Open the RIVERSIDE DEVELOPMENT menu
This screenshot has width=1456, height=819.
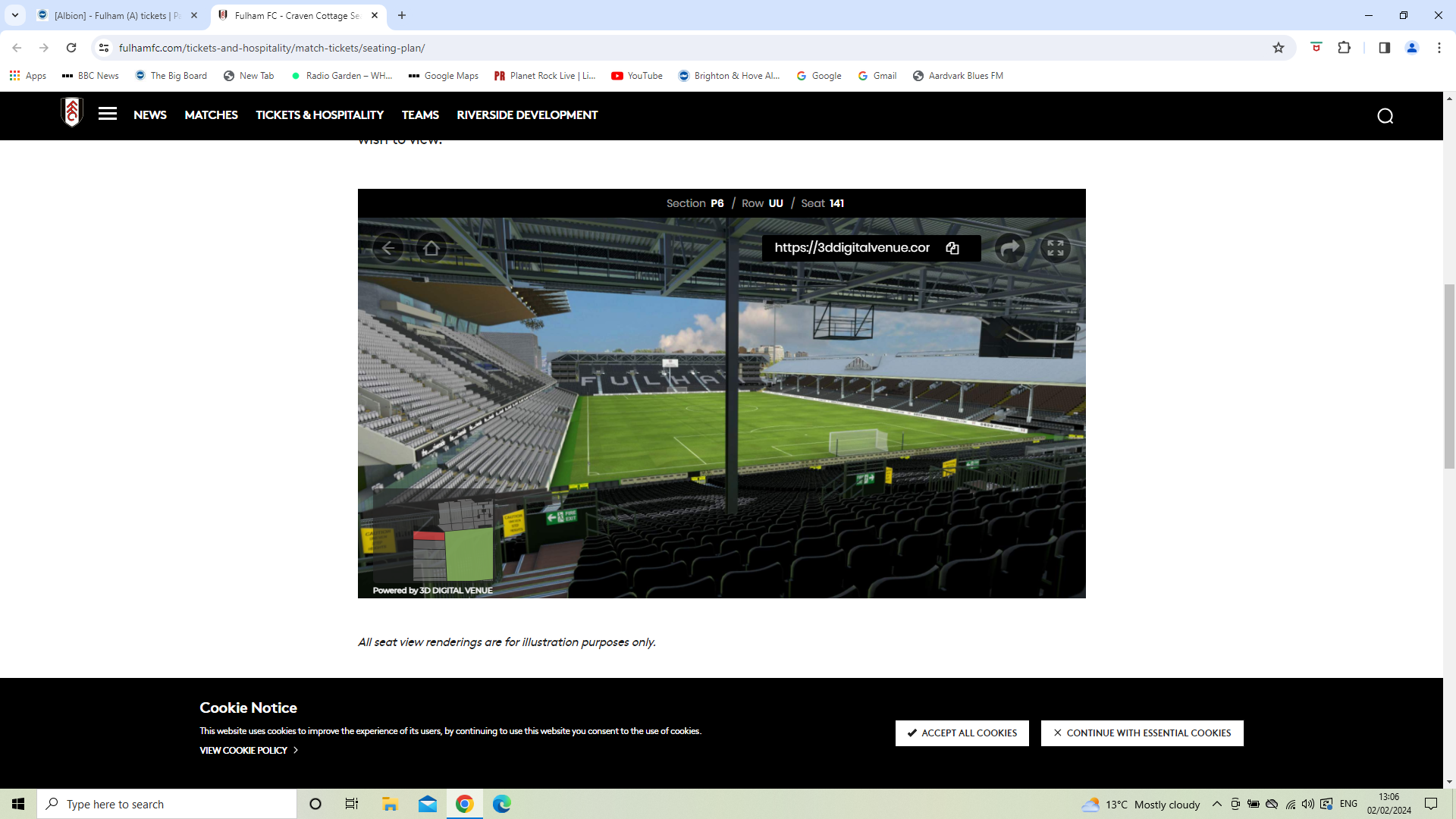[x=527, y=115]
